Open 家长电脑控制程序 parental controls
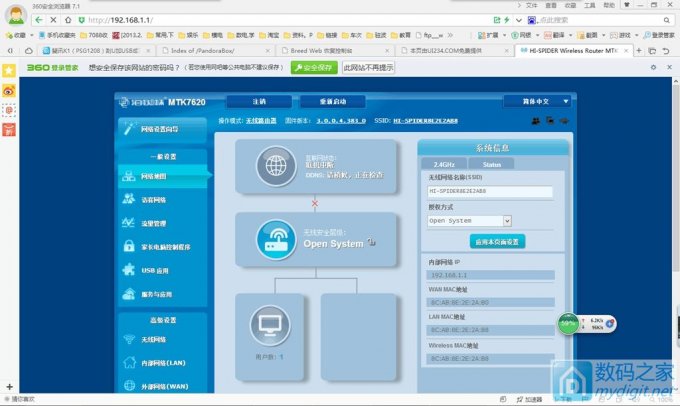Image resolution: width=680 pixels, height=406 pixels. pos(165,246)
